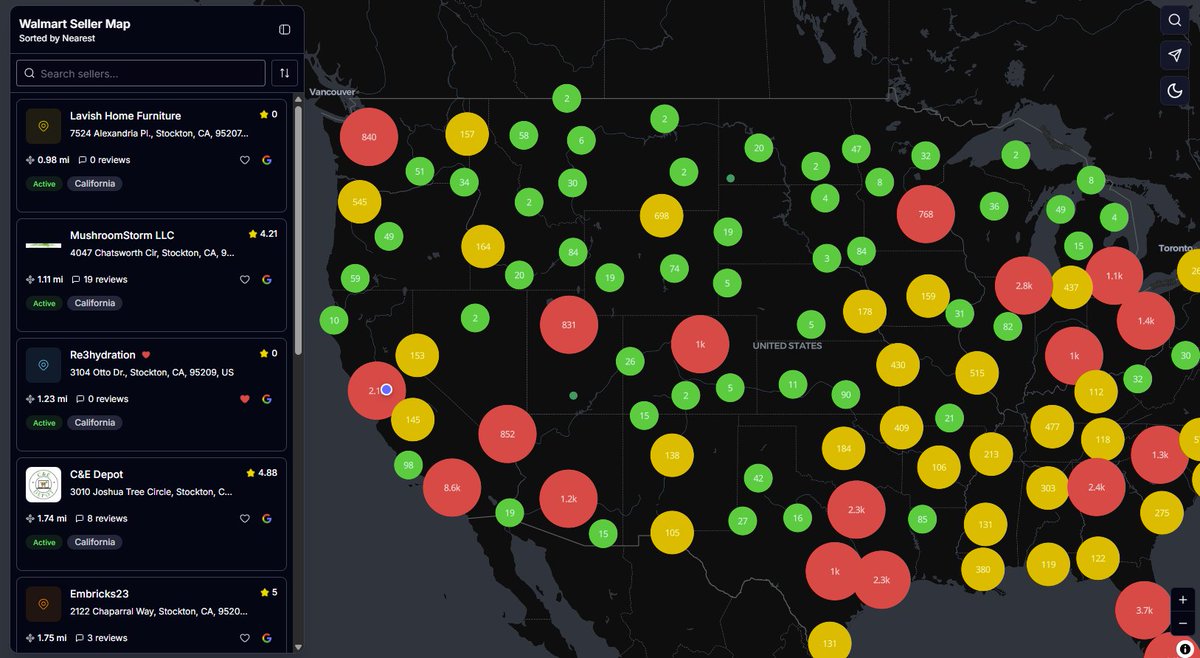Open C&E Depot seller name

96,474
